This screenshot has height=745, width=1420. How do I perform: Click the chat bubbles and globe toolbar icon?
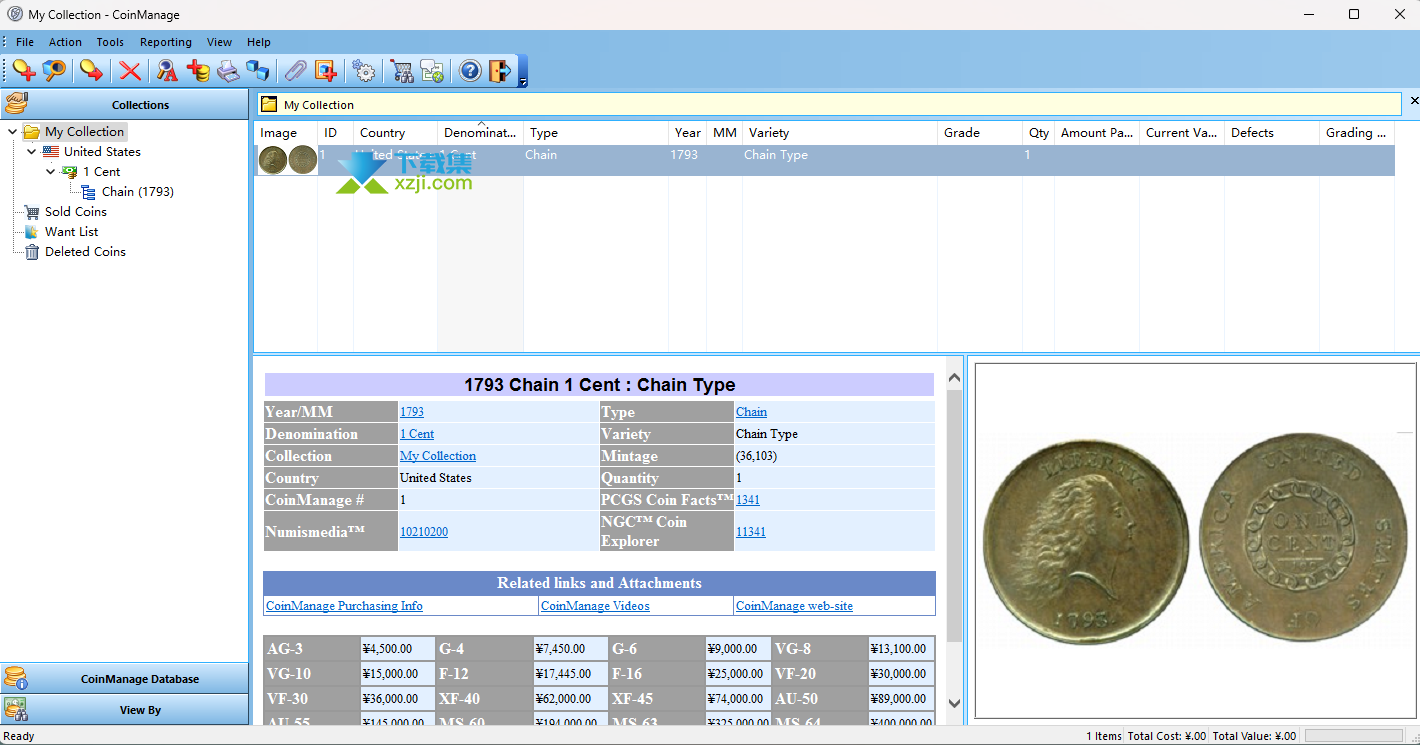coord(432,70)
